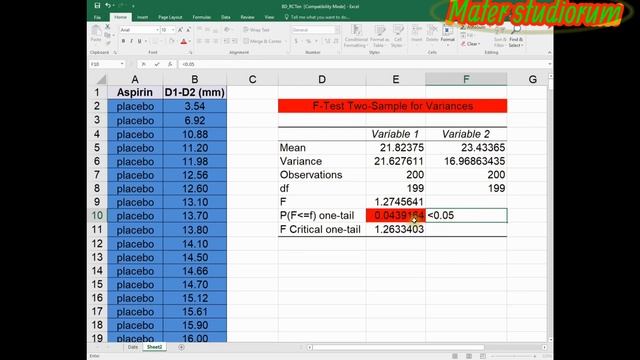Open the font name dropdown
The image size is (640, 360).
point(157,30)
